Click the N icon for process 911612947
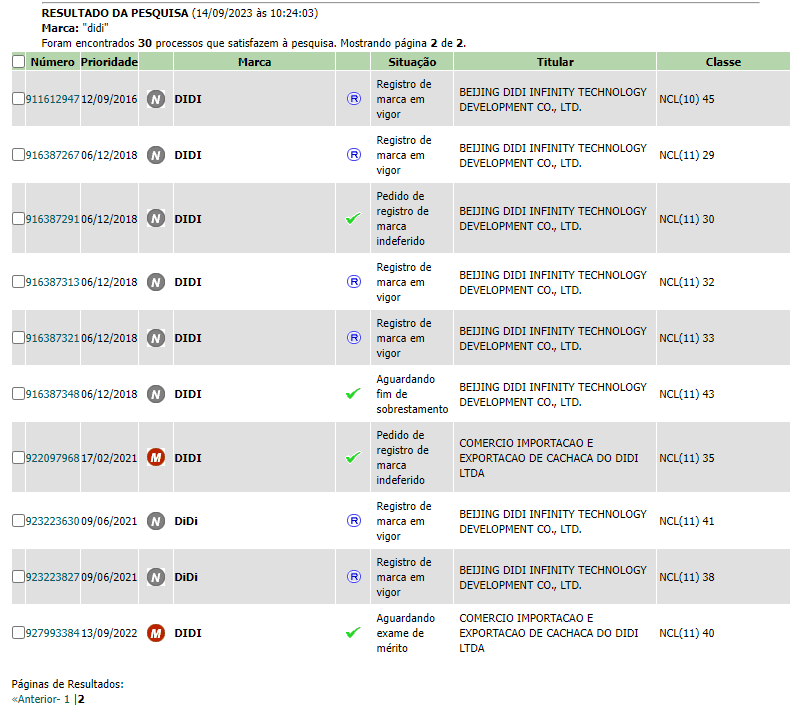 coord(156,99)
